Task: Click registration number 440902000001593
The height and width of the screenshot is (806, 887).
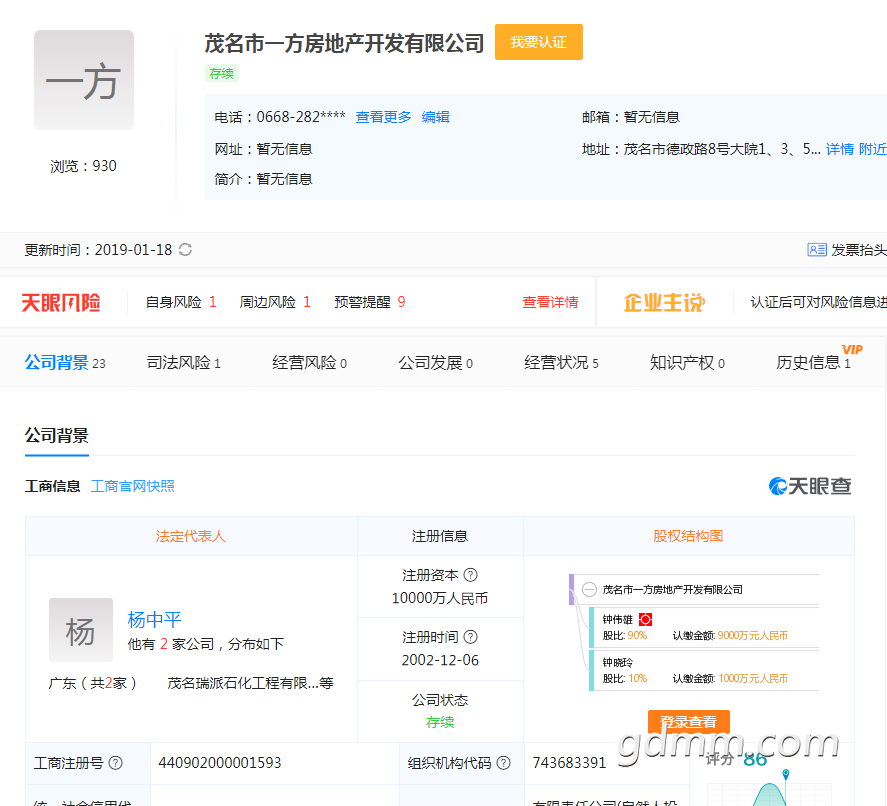Action: [219, 763]
